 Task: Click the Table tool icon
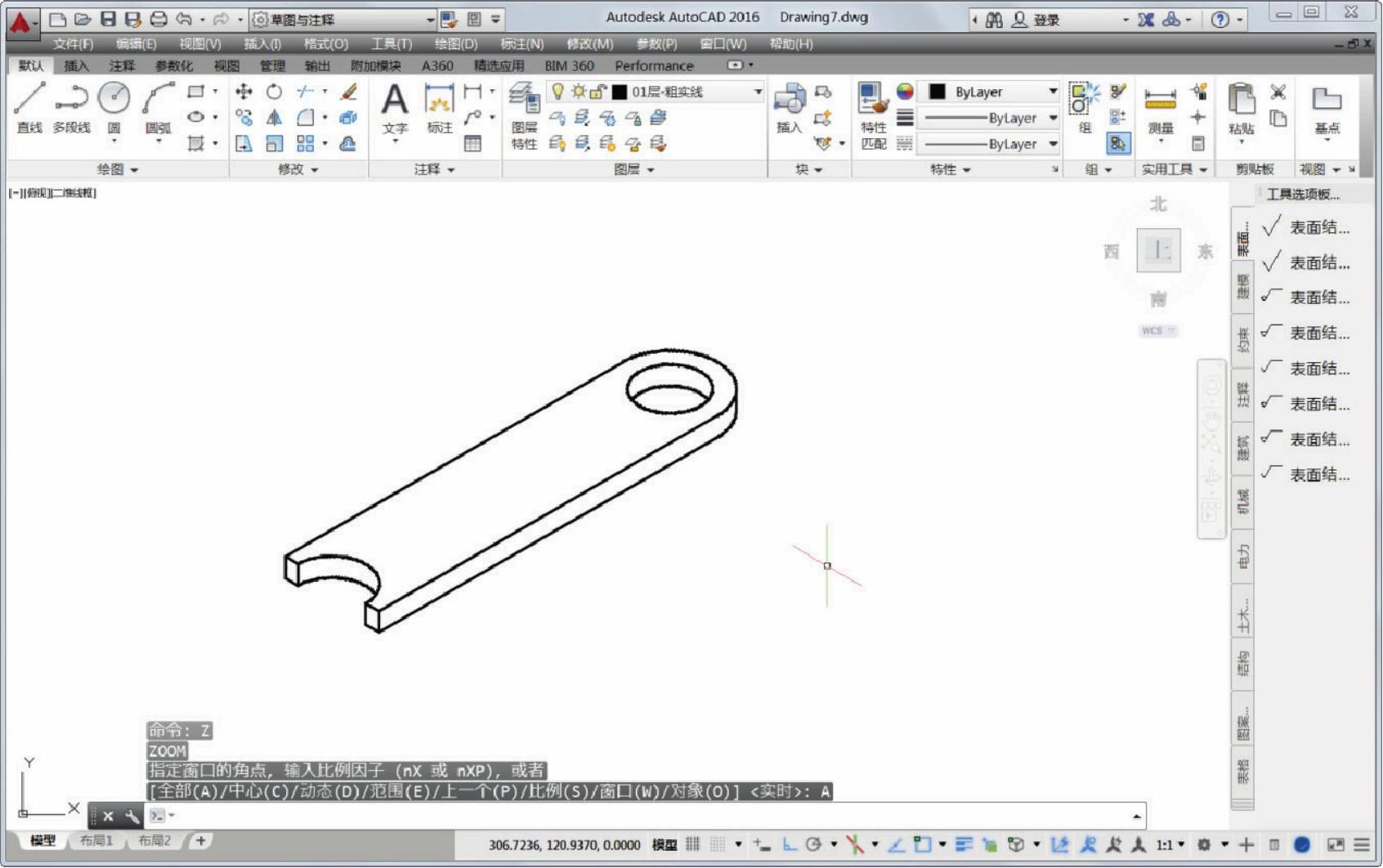click(x=472, y=144)
